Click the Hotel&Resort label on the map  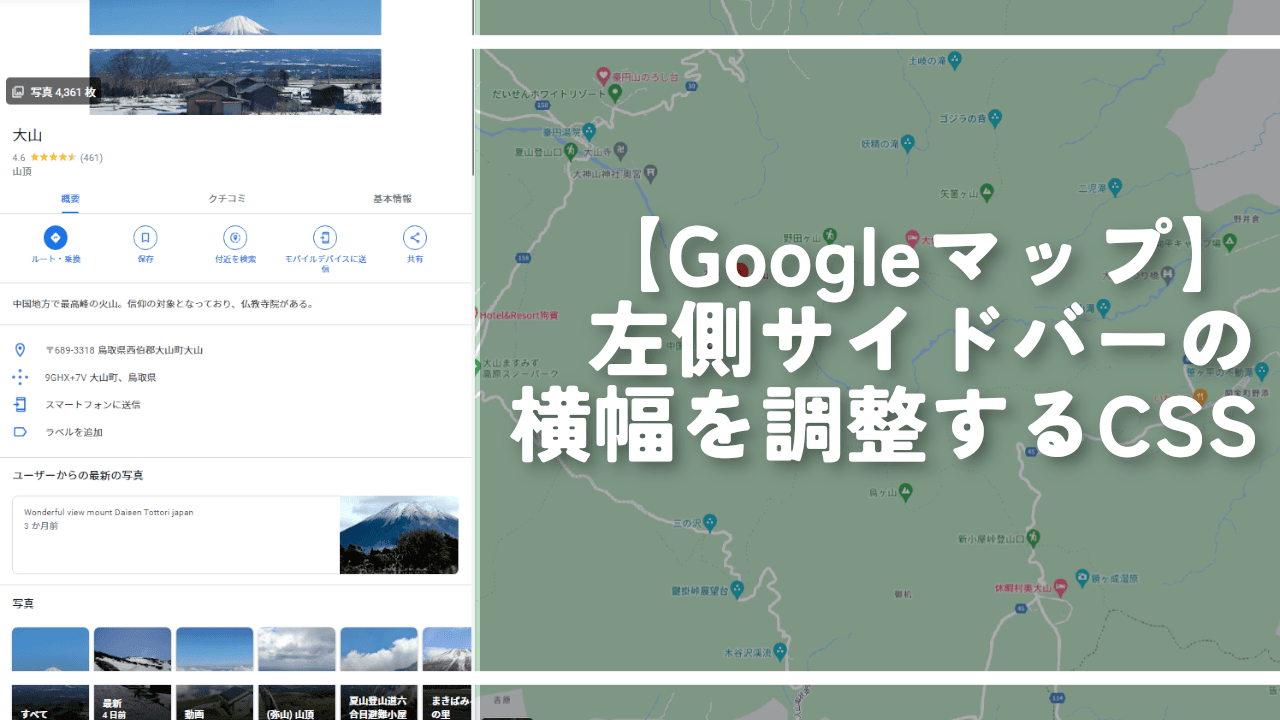pyautogui.click(x=517, y=314)
